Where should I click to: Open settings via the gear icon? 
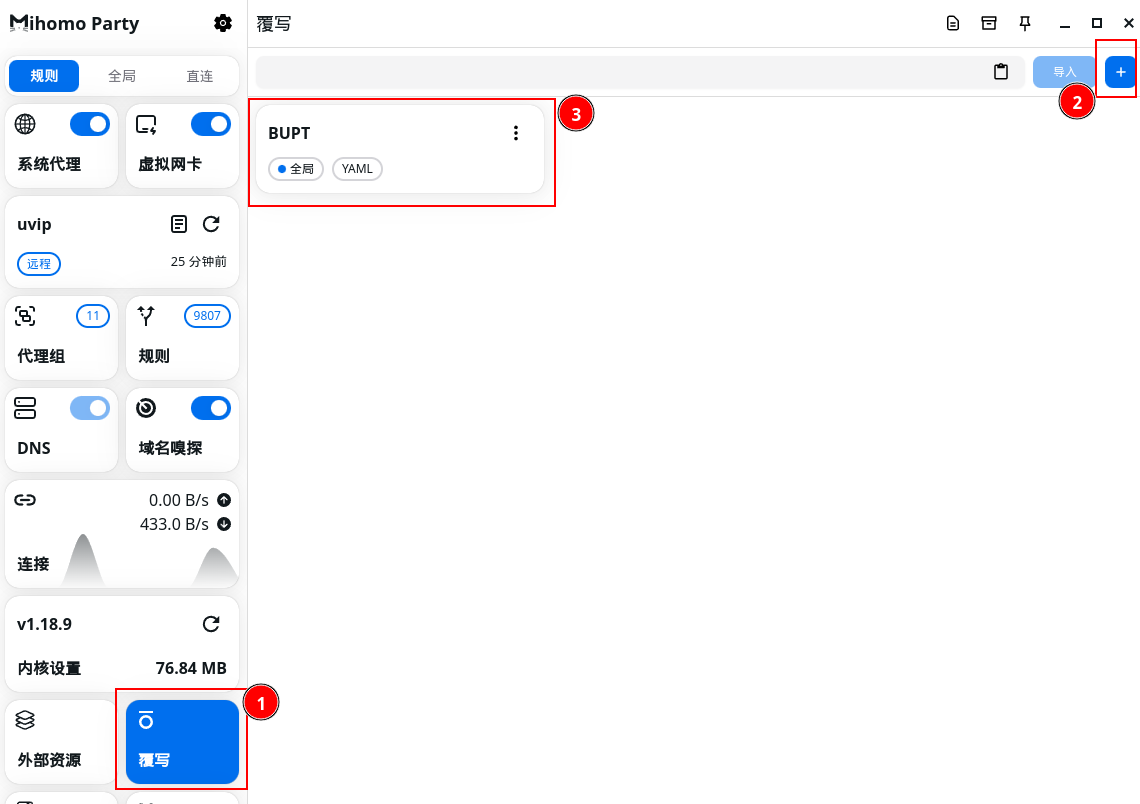click(223, 23)
